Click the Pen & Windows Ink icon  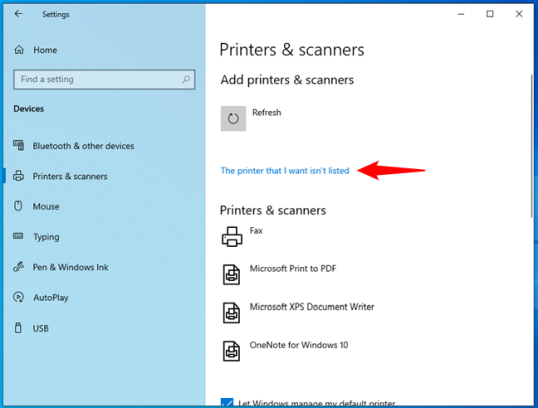pos(18,267)
